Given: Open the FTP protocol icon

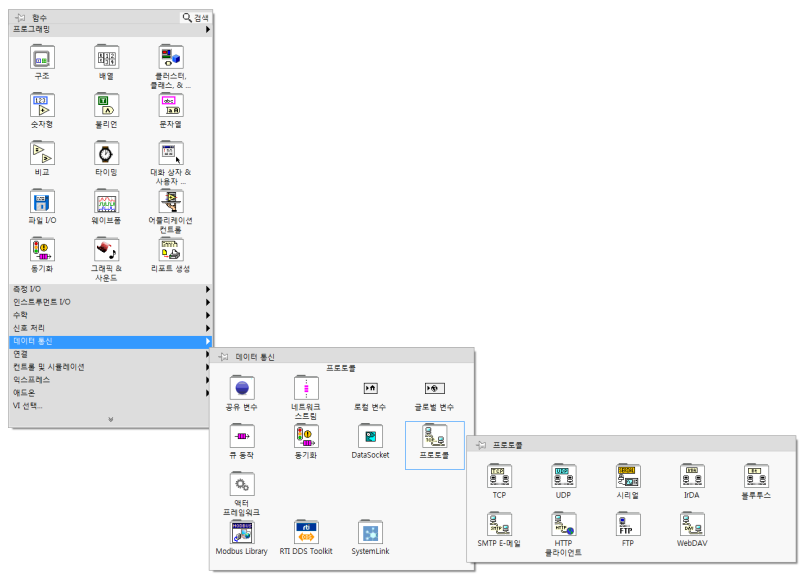Looking at the screenshot, I should 628,524.
